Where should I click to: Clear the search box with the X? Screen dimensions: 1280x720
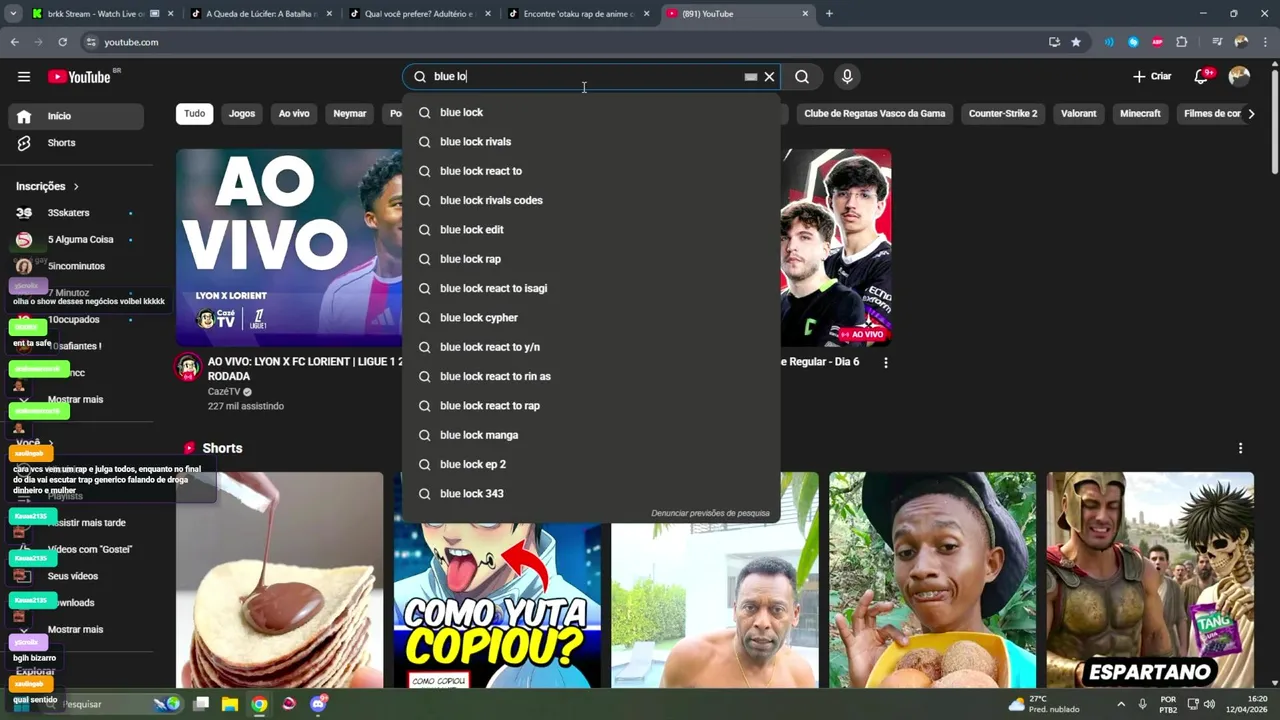pyautogui.click(x=769, y=77)
